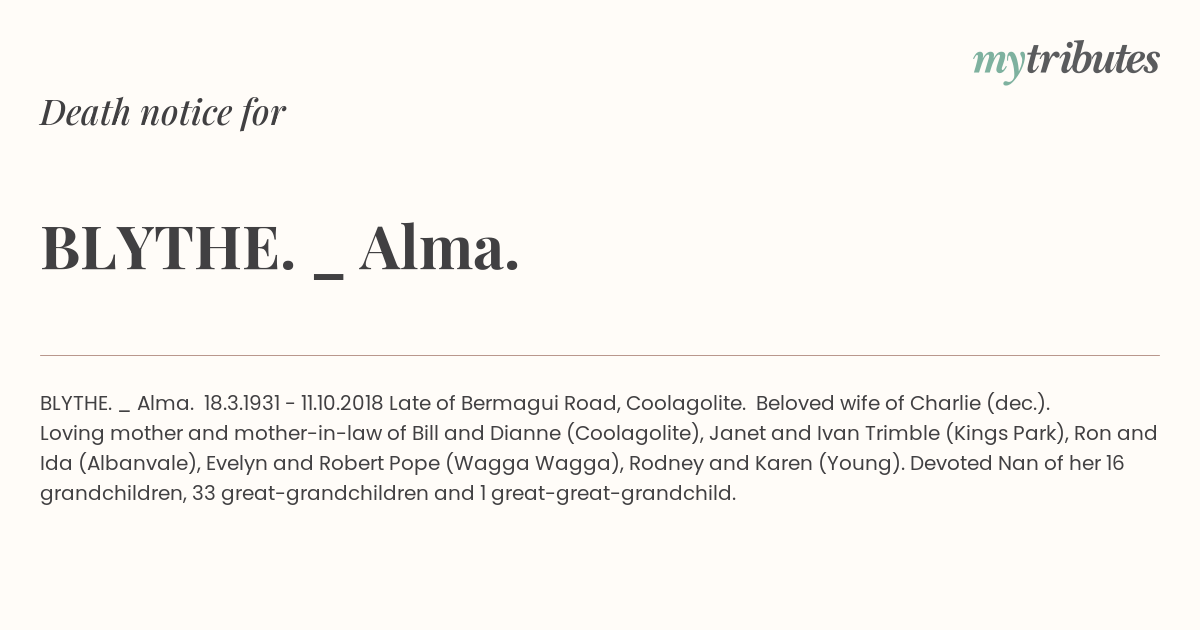1200x630 pixels.
Task: Click the dates "18.3.1931 - 11.10.2018"
Action: tap(293, 403)
